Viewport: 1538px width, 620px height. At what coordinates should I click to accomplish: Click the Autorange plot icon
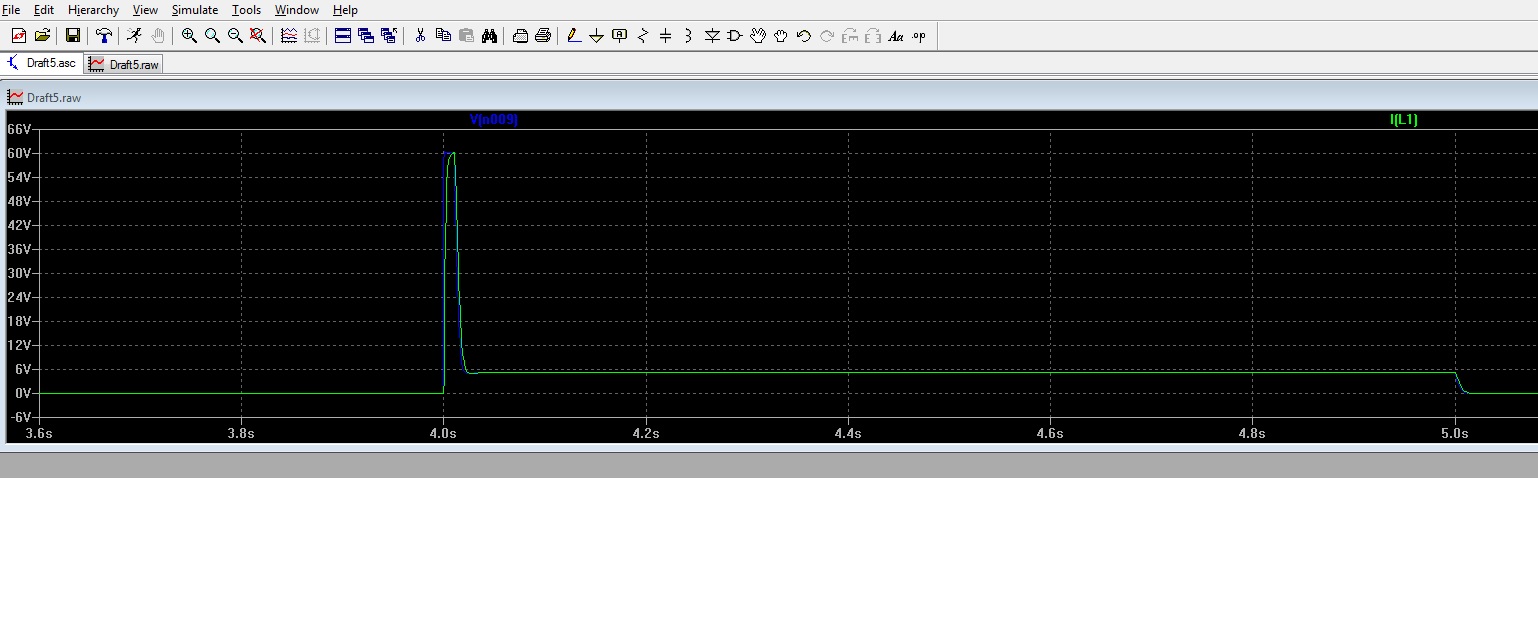click(x=289, y=36)
